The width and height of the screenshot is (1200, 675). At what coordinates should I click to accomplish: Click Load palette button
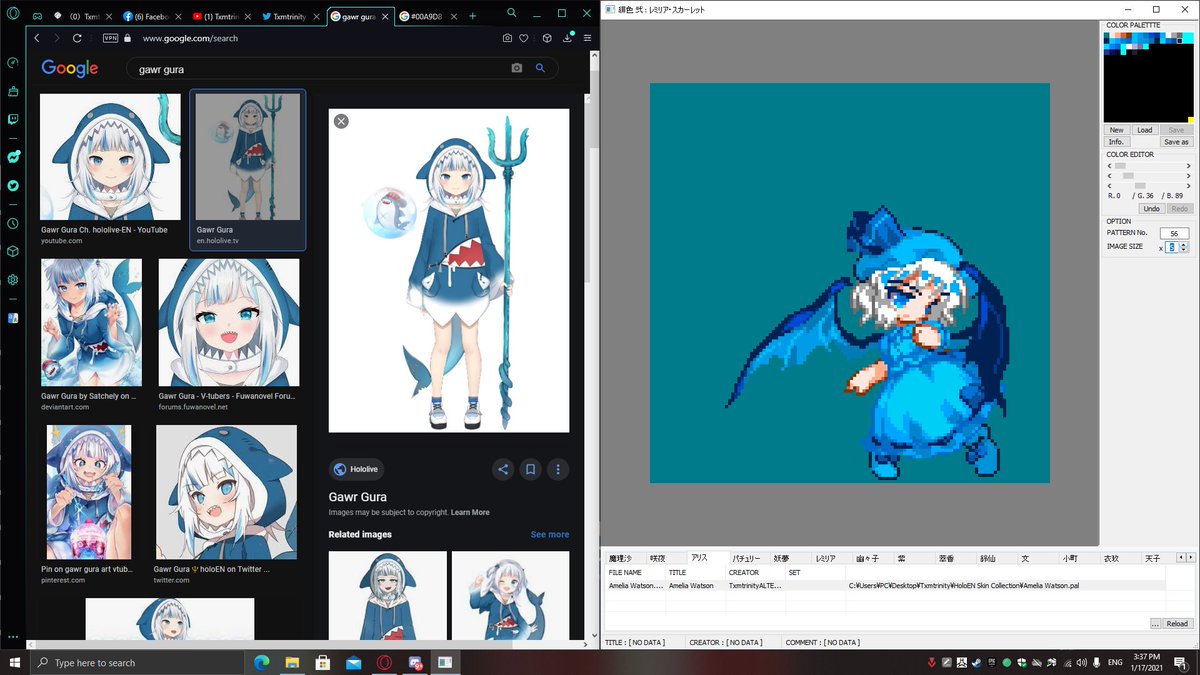point(1145,130)
